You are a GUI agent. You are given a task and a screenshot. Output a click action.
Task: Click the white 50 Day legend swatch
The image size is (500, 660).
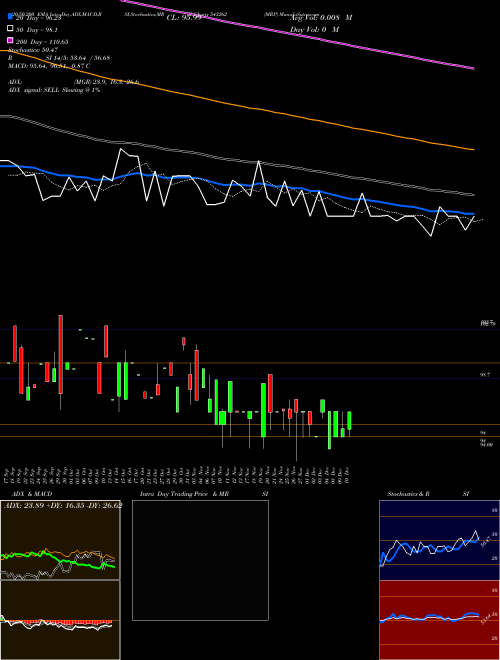click(x=11, y=29)
